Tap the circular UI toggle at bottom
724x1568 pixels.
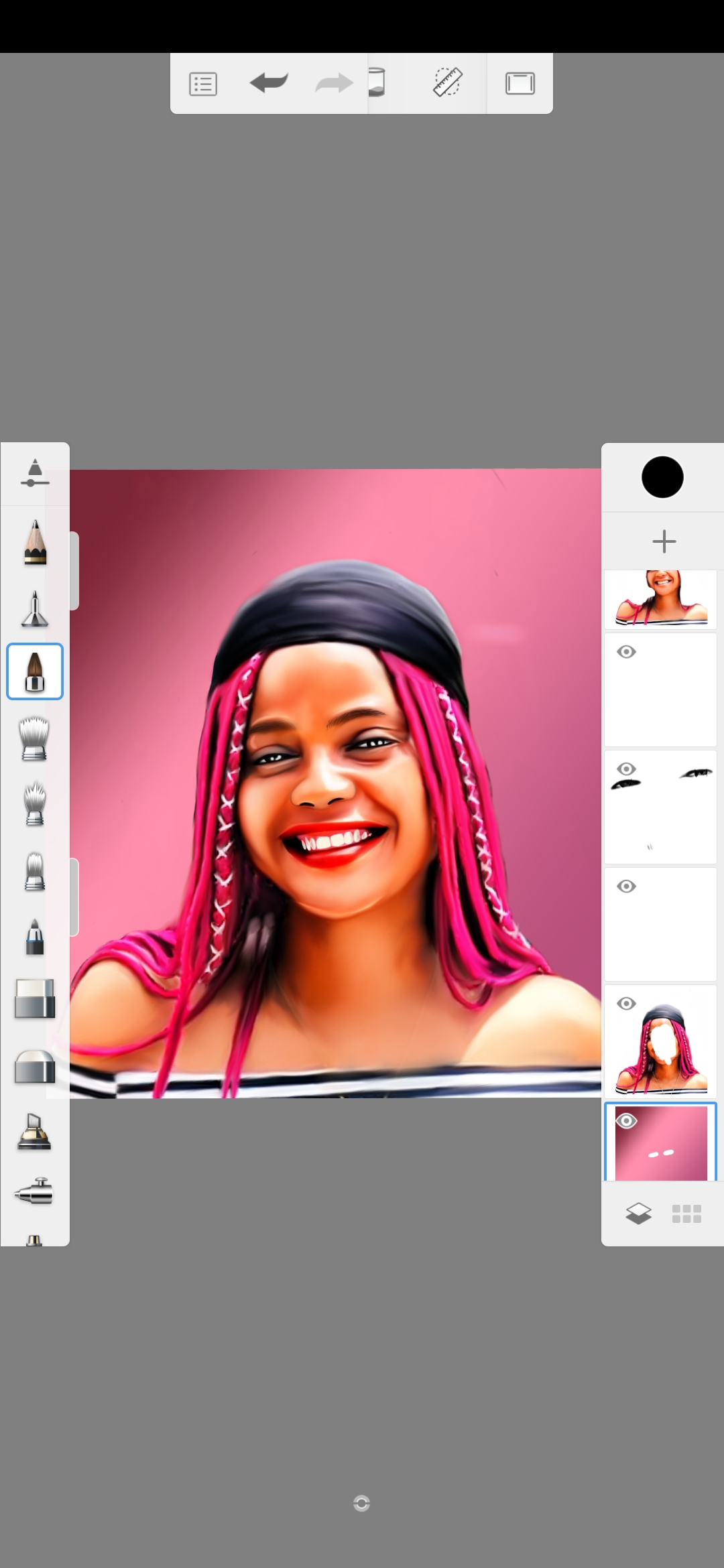click(x=361, y=1504)
